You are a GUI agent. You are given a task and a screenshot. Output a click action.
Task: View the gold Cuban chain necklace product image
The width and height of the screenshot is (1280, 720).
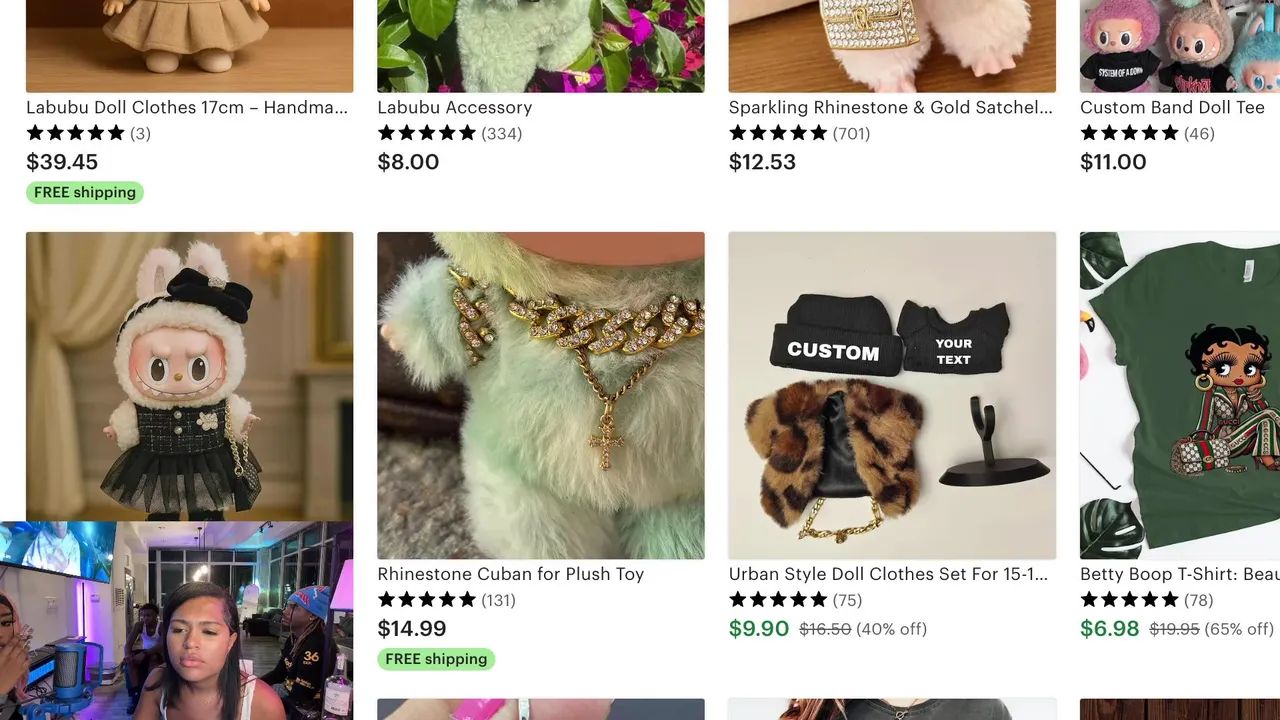click(540, 395)
